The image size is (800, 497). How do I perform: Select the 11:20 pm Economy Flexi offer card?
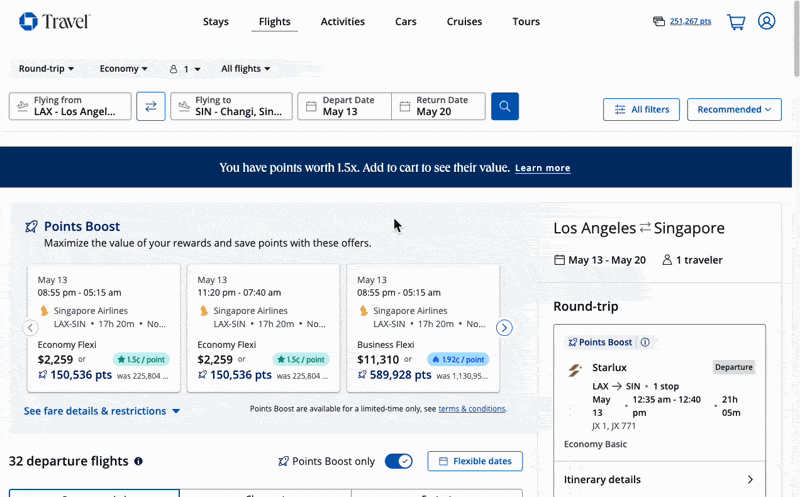tap(263, 328)
